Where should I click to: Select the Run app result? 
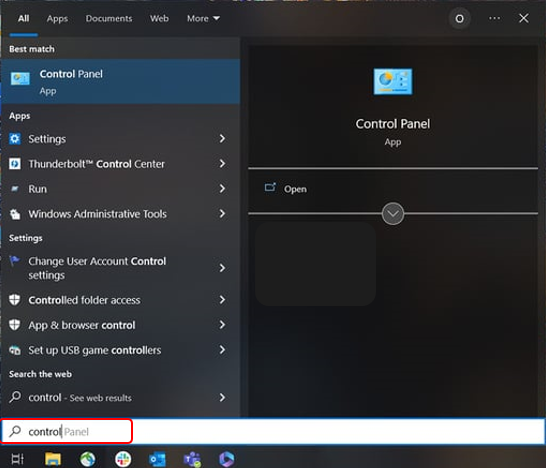120,189
